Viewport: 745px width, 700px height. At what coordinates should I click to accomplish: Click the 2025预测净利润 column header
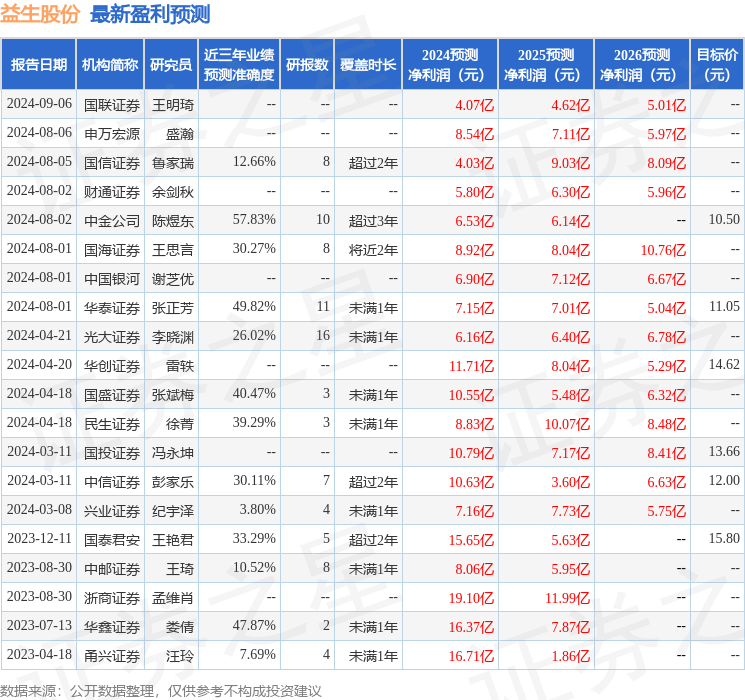[x=546, y=64]
